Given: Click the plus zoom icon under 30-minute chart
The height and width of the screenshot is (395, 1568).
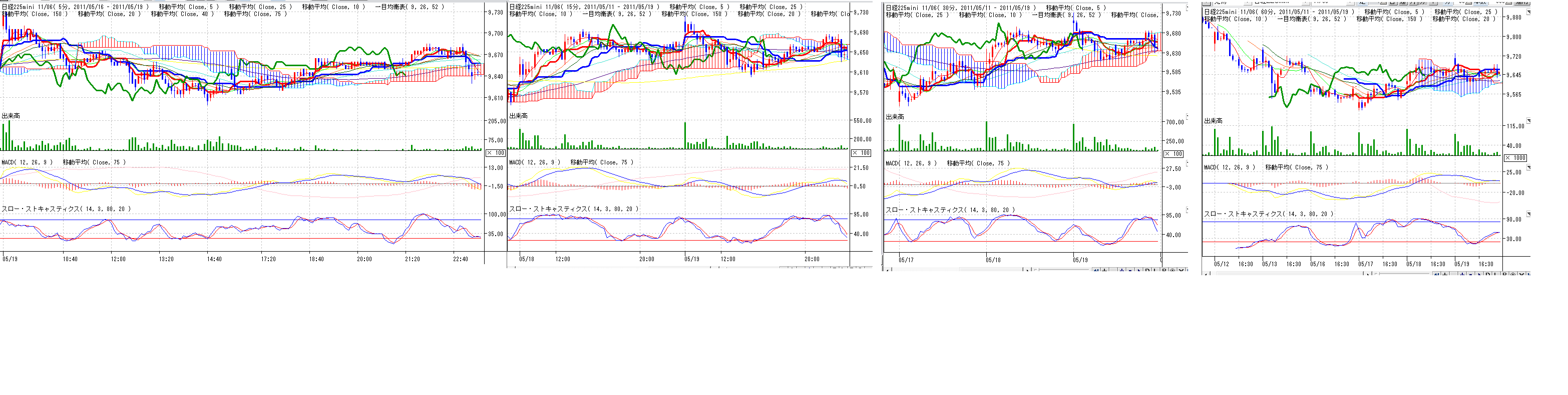Looking at the screenshot, I should (x=1104, y=271).
